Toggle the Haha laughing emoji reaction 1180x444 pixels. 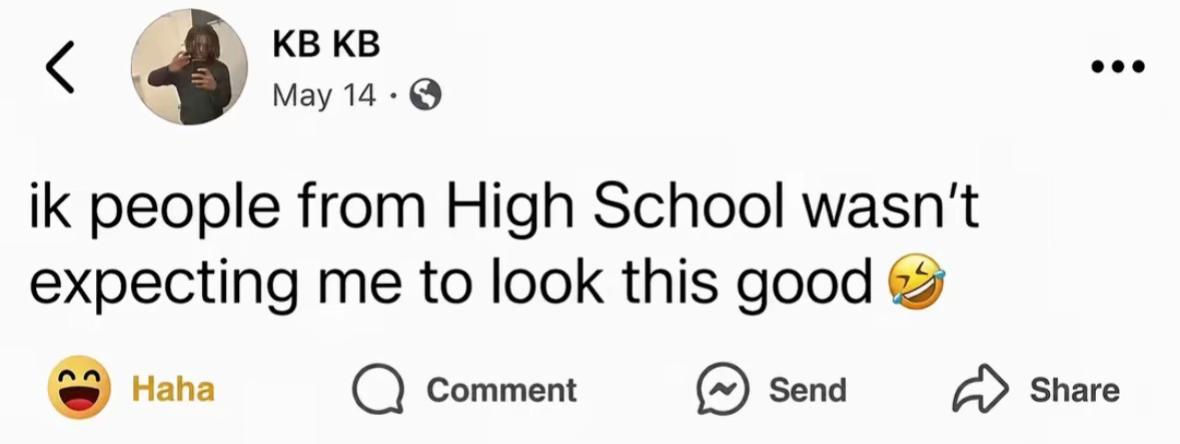[x=80, y=388]
